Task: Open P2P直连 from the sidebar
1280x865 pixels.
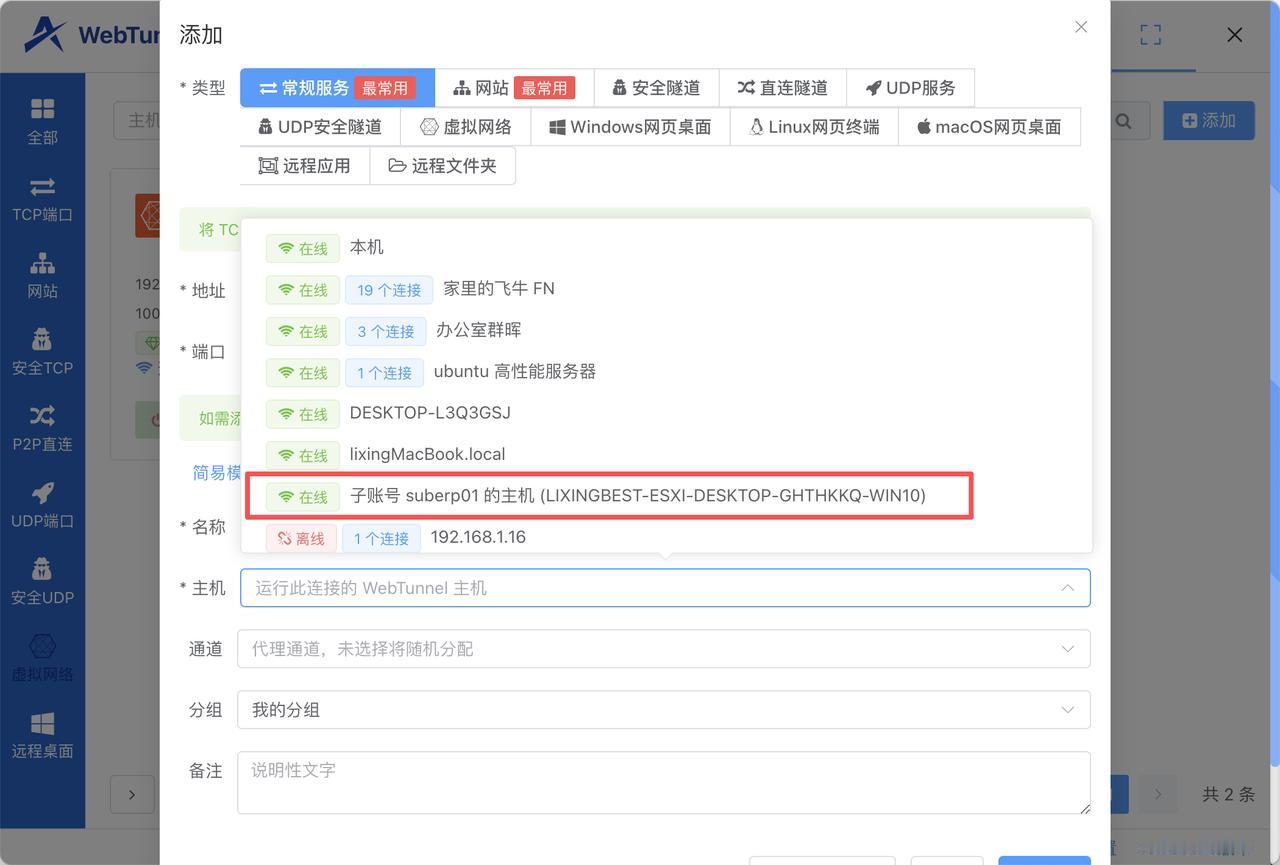Action: tap(42, 428)
